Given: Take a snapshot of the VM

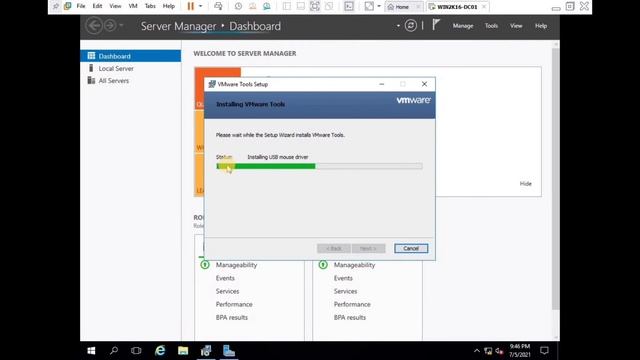Looking at the screenshot, I should pyautogui.click(x=238, y=6).
